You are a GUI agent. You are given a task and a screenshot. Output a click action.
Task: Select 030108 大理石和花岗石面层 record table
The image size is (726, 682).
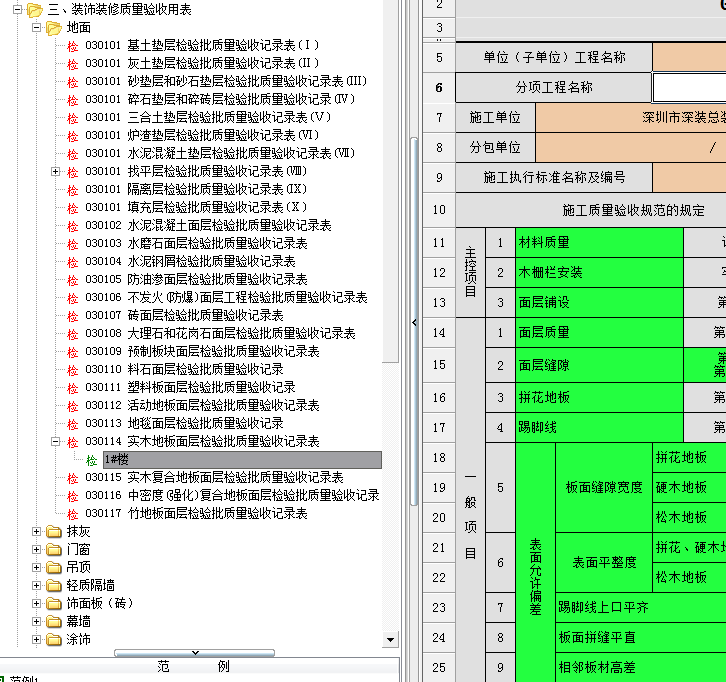point(242,334)
